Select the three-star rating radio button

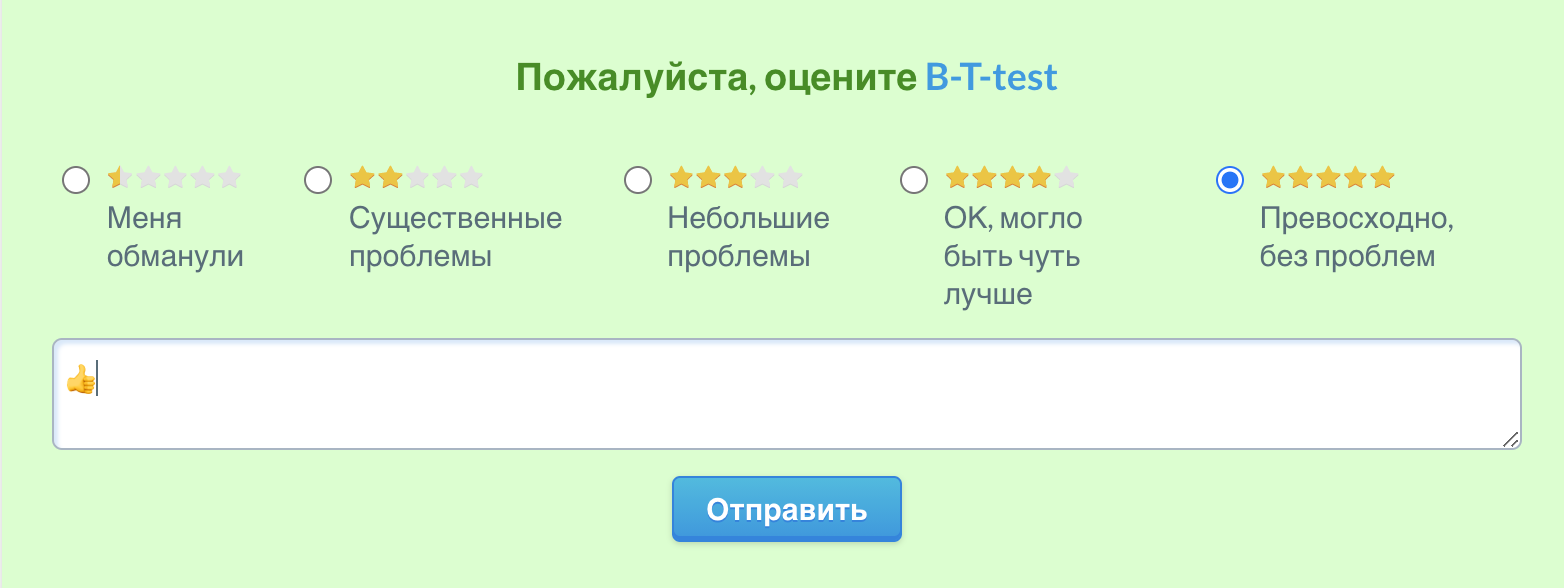638,180
